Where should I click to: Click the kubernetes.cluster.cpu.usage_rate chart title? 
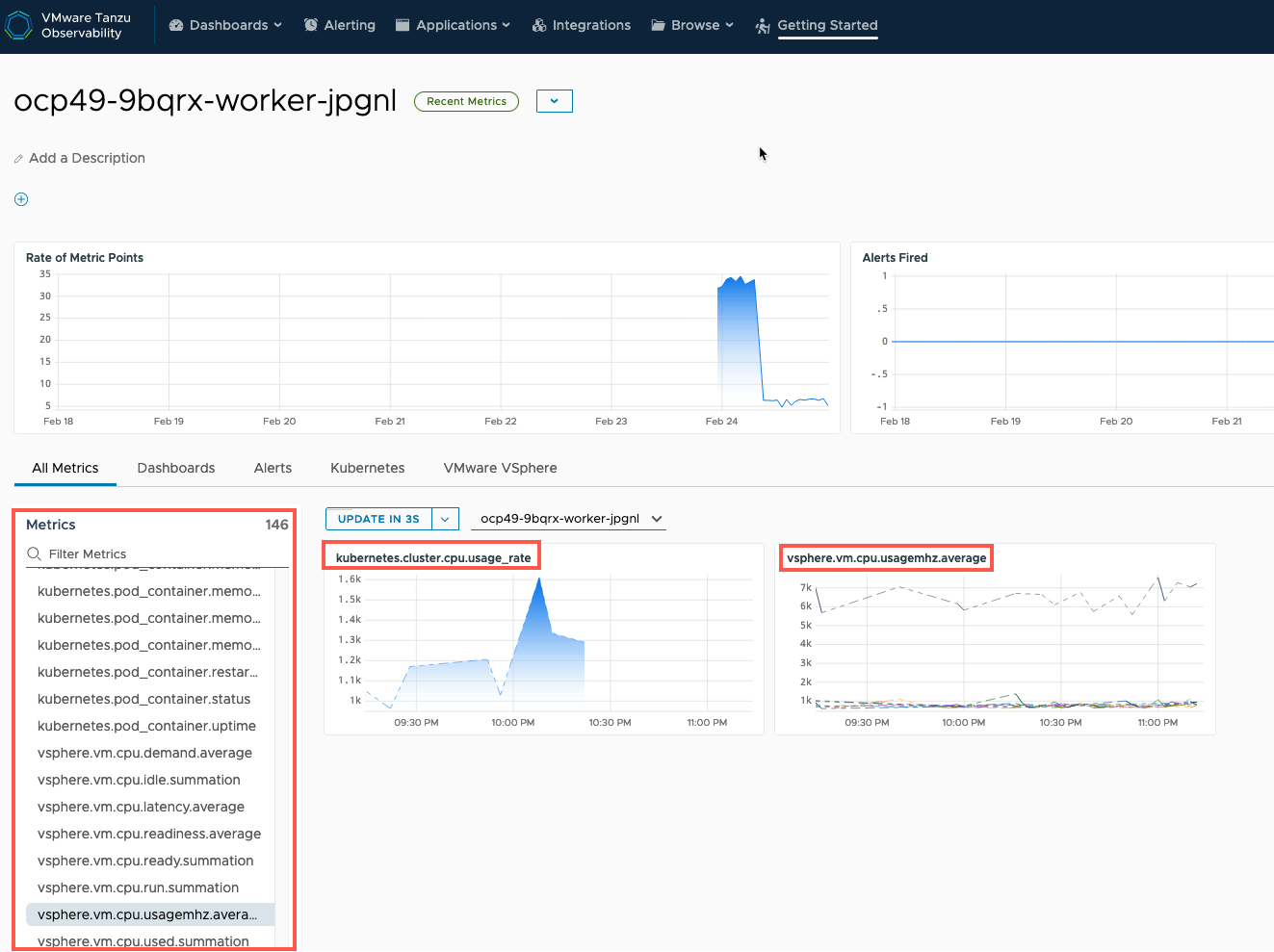(433, 557)
